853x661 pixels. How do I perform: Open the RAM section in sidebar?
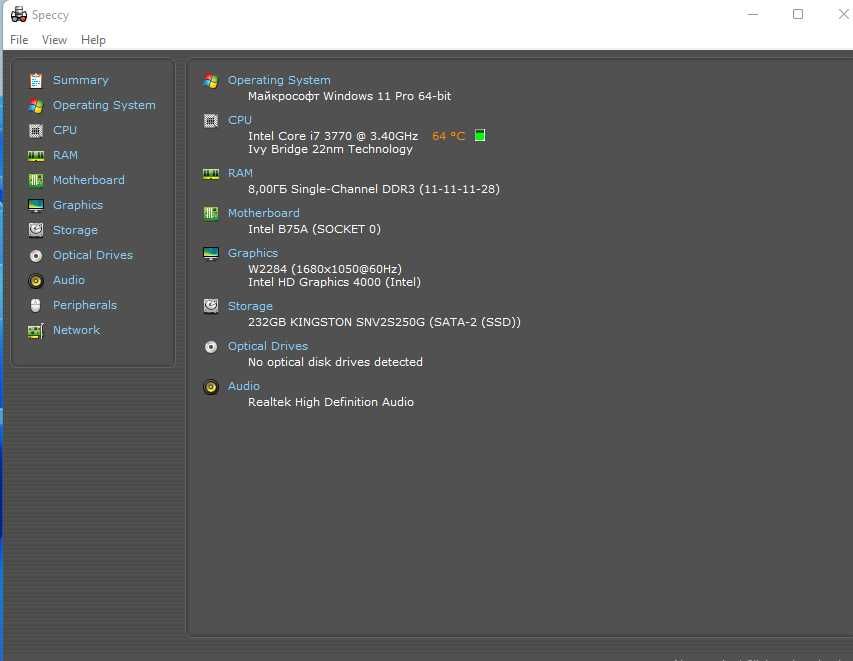click(65, 155)
